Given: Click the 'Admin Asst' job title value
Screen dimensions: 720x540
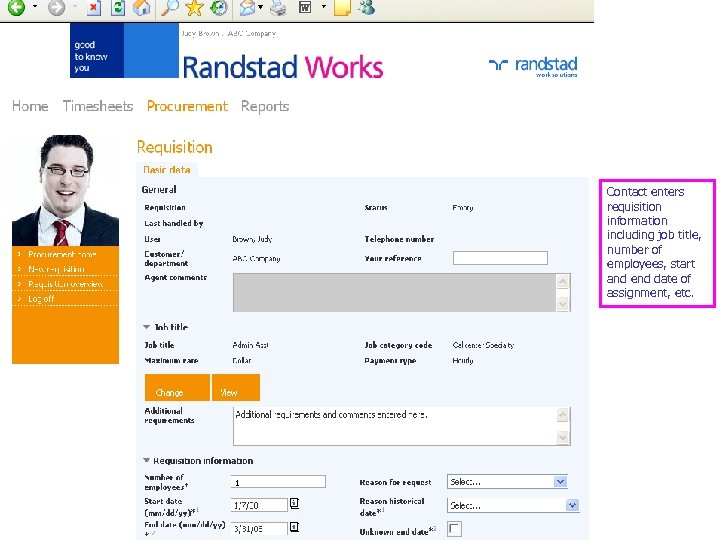Looking at the screenshot, I should pyautogui.click(x=250, y=345).
